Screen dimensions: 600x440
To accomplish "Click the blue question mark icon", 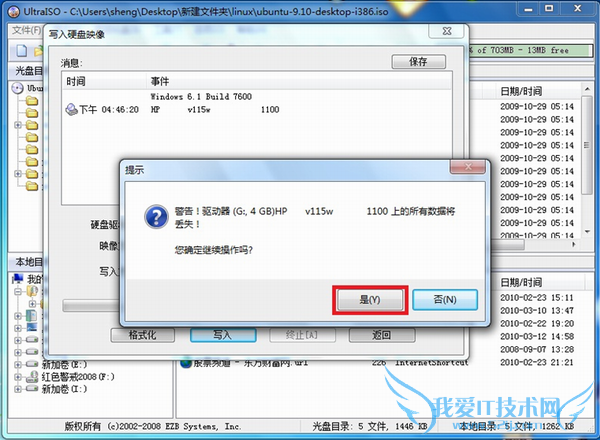I will point(156,217).
